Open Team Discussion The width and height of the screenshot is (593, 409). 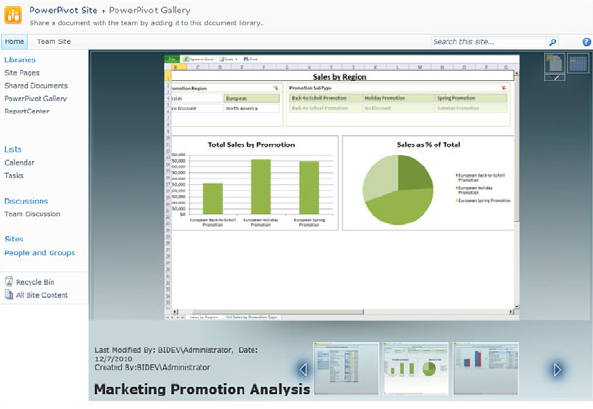tap(32, 214)
